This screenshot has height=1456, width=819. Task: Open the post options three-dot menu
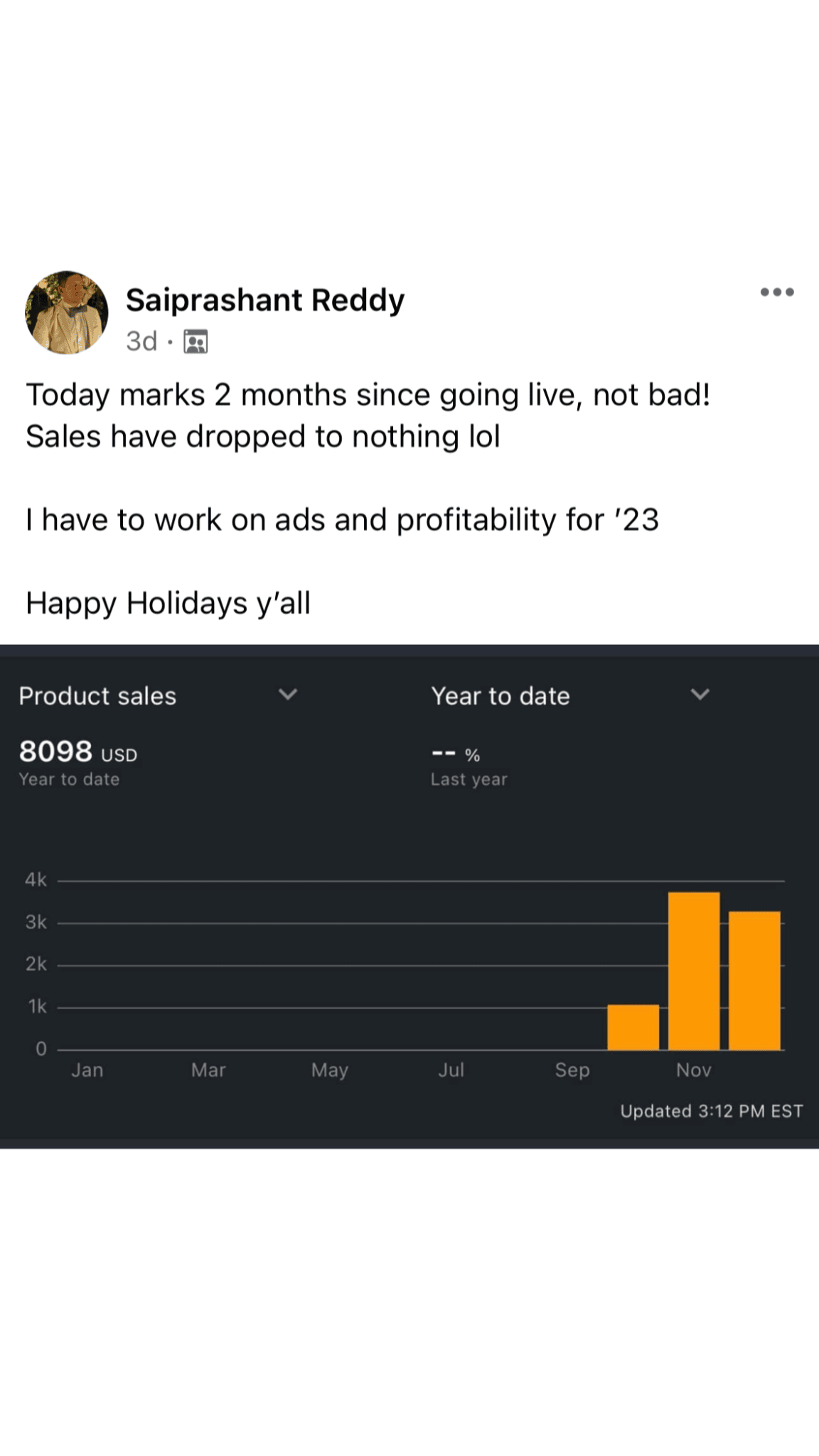click(776, 292)
